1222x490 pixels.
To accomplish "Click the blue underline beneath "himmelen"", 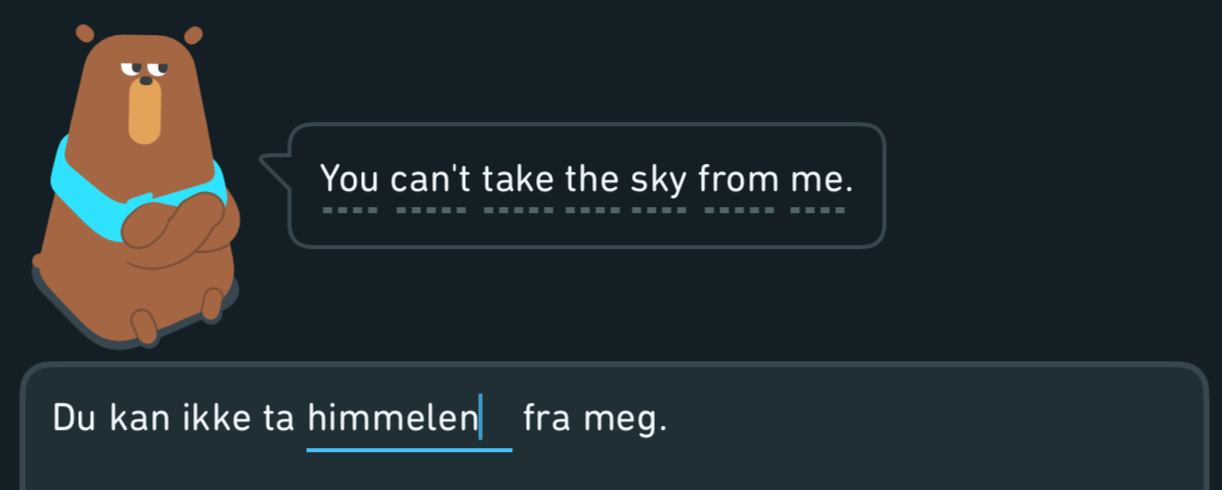I will coord(409,449).
